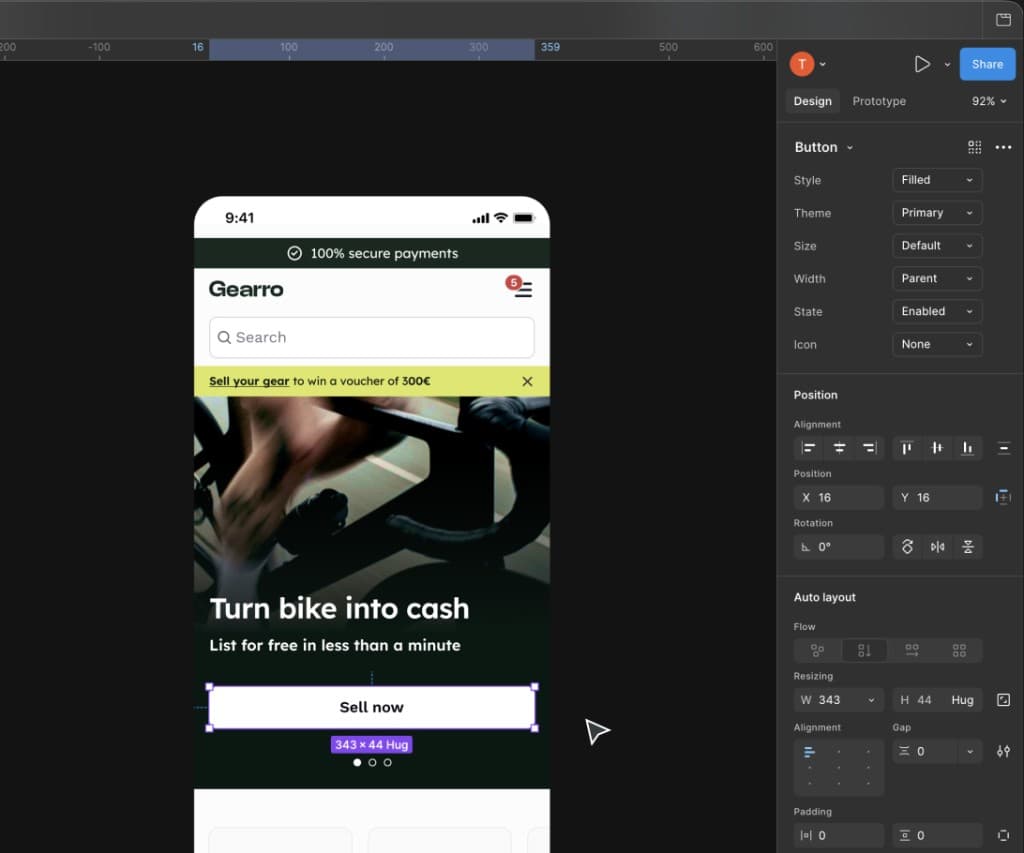Click the Gap field showing 0

pos(927,752)
